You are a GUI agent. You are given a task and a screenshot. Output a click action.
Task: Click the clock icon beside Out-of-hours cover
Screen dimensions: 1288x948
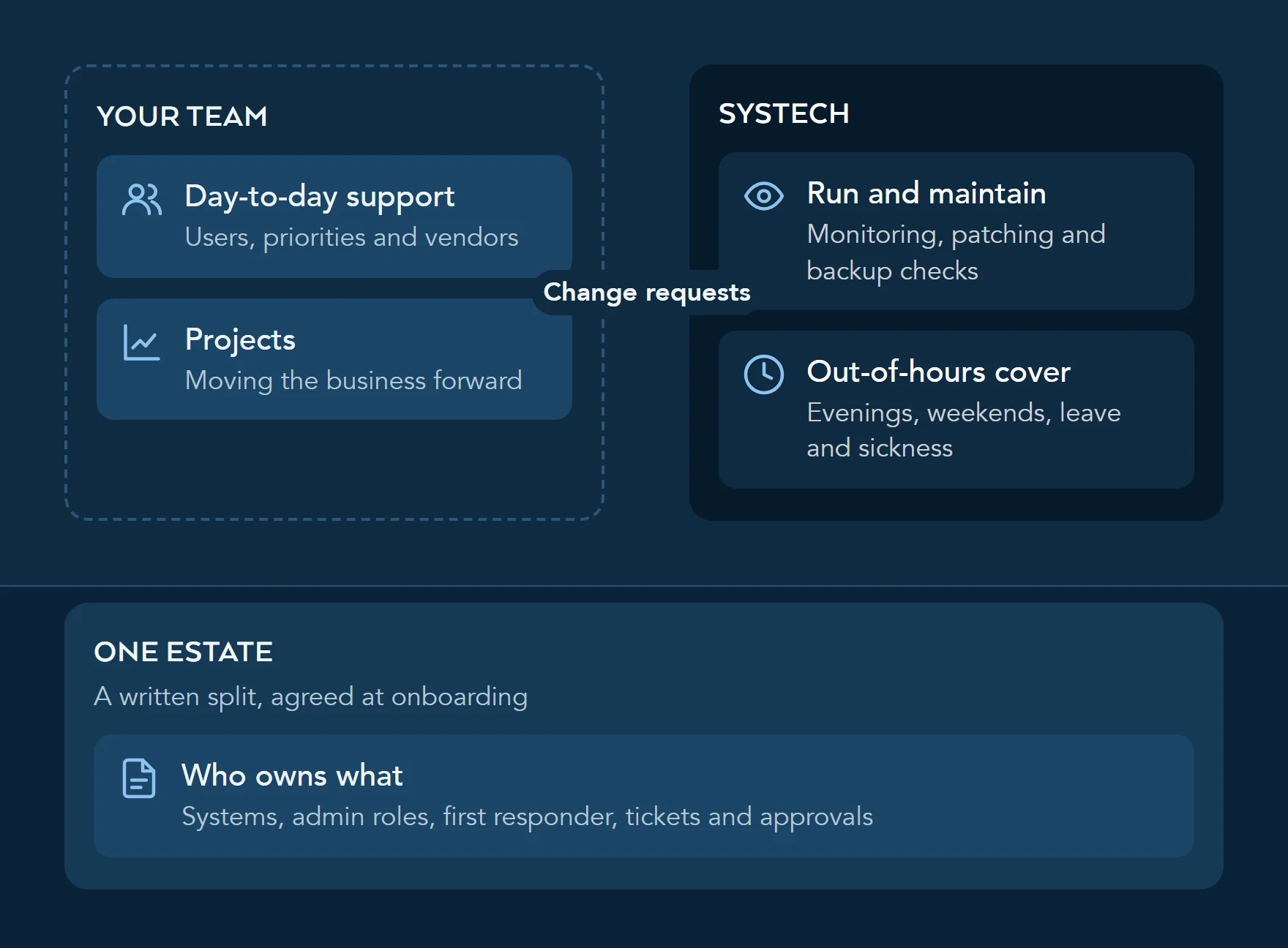pos(763,375)
